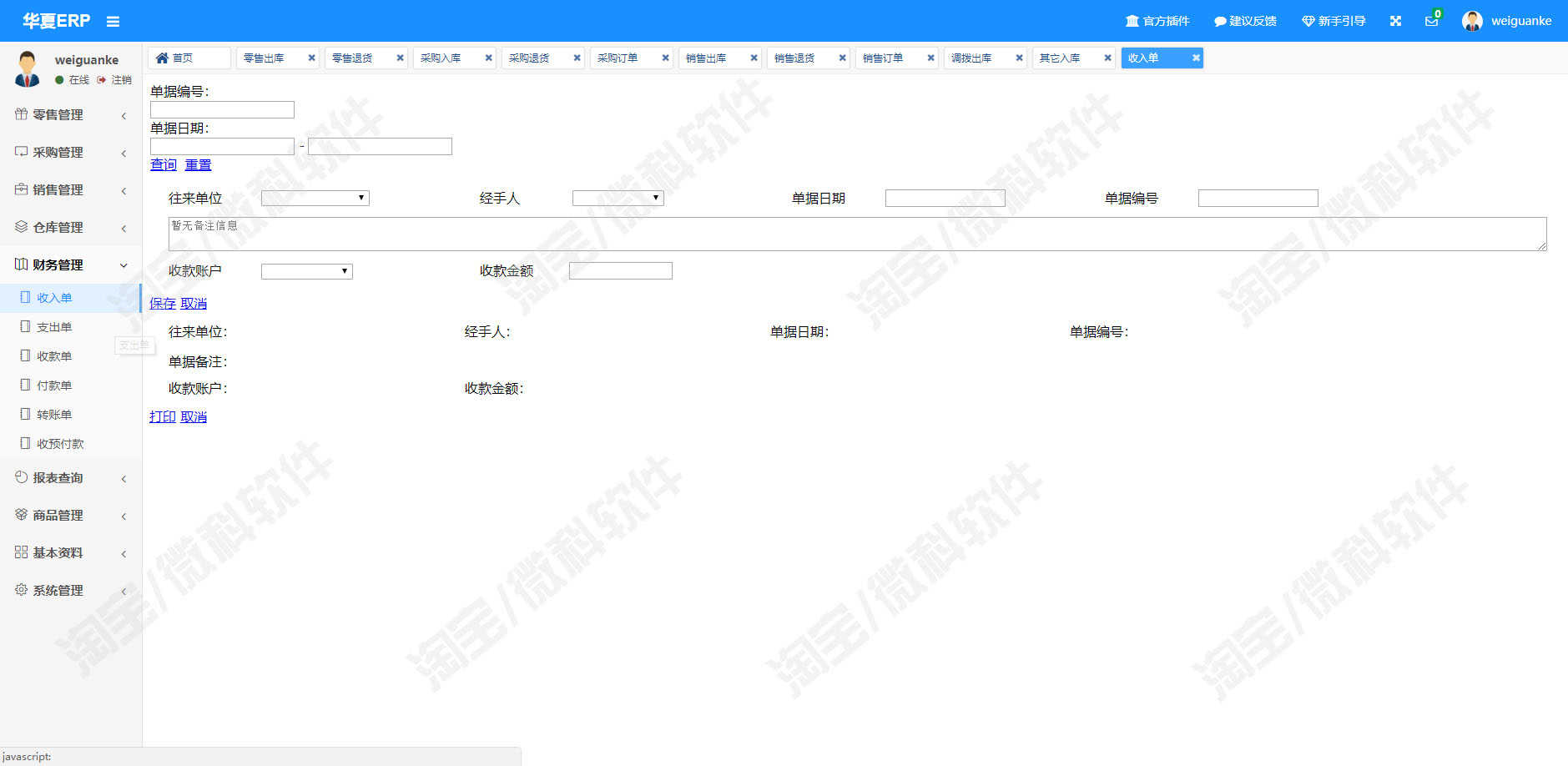Image resolution: width=1568 pixels, height=766 pixels.
Task: Close the 销售出库 tab
Action: click(x=754, y=58)
